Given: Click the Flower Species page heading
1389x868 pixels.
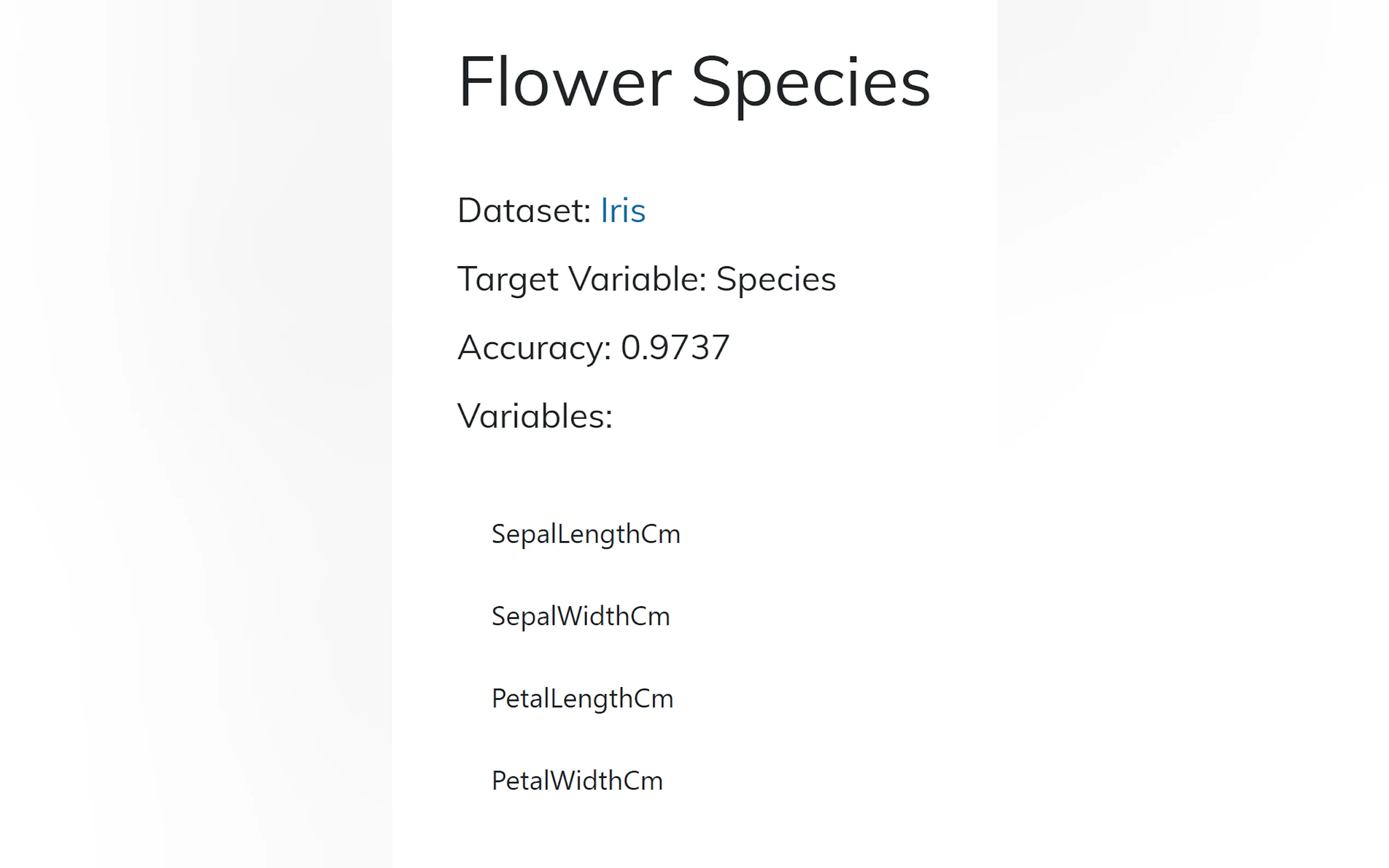Looking at the screenshot, I should pyautogui.click(x=693, y=82).
